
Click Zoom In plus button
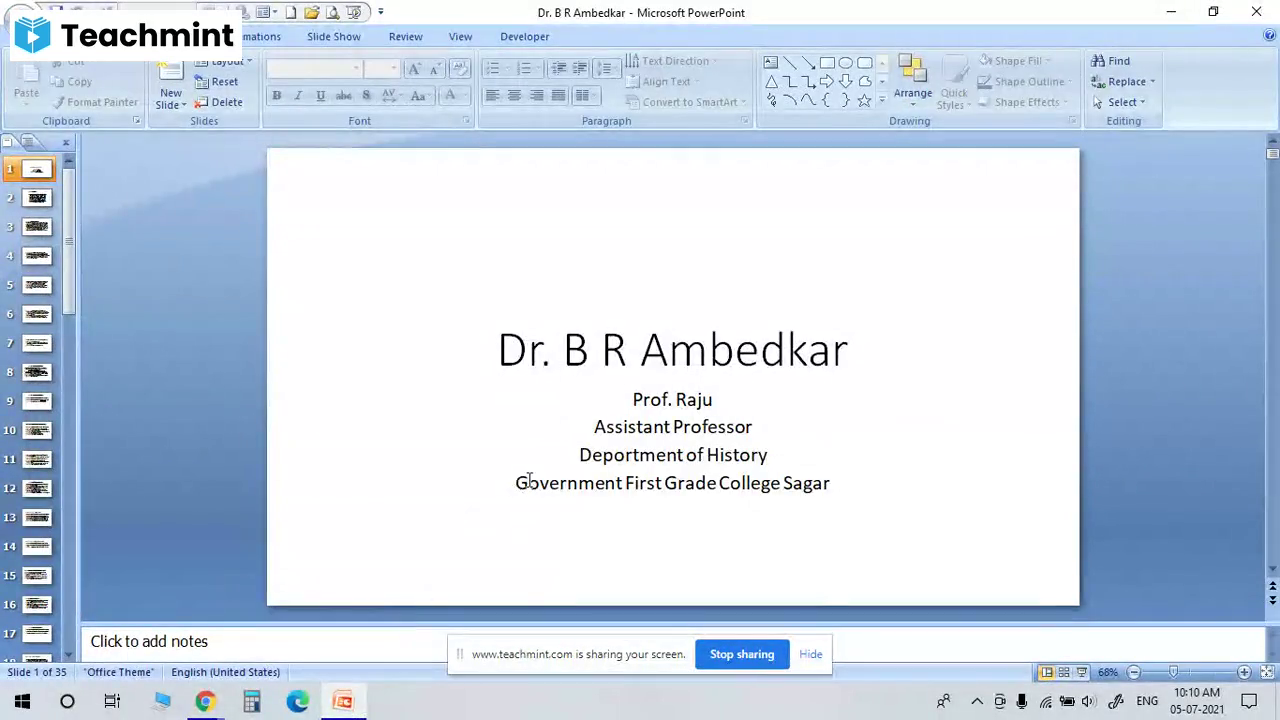(x=1244, y=672)
